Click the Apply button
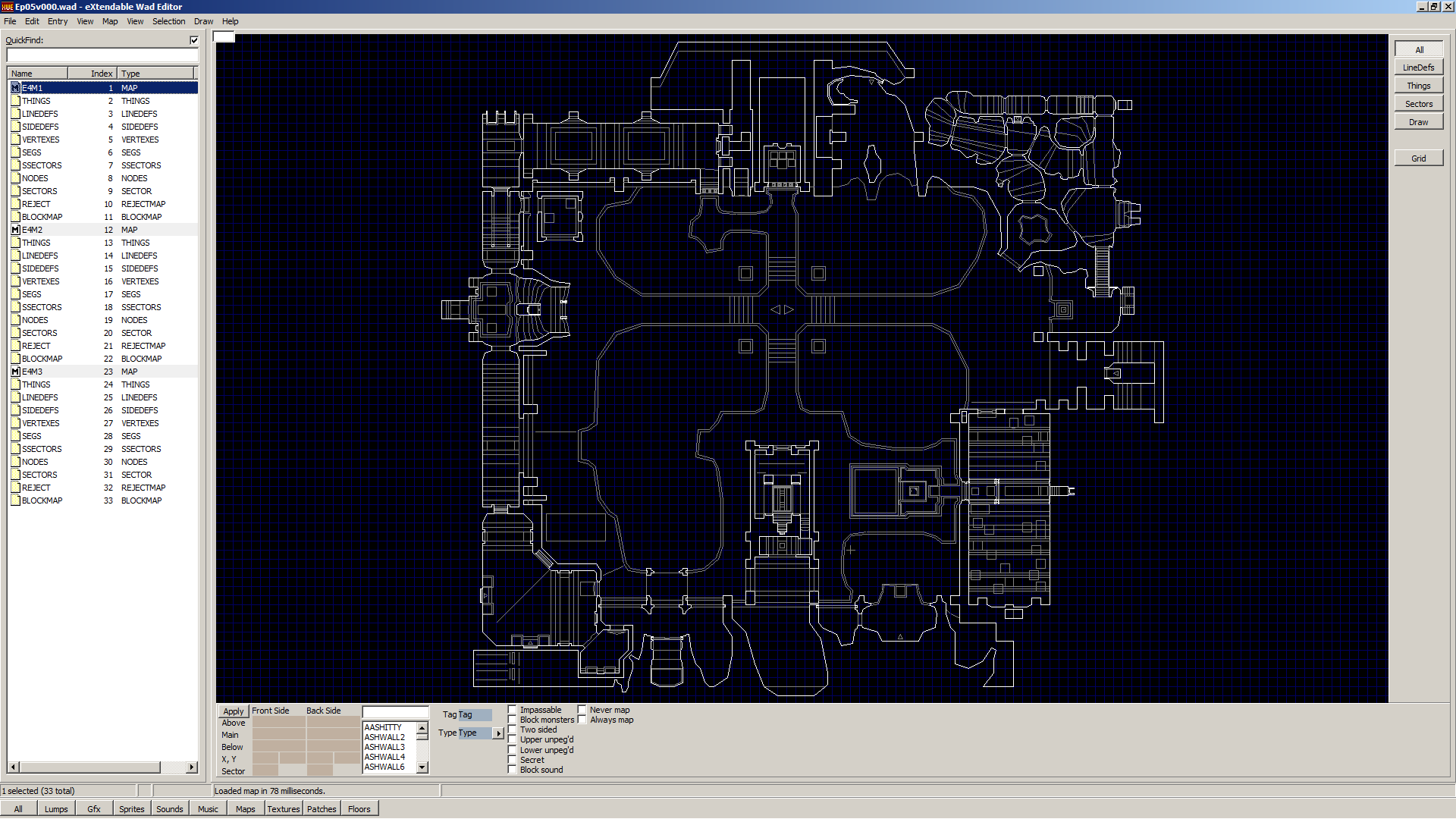The height and width of the screenshot is (819, 1456). 234,711
